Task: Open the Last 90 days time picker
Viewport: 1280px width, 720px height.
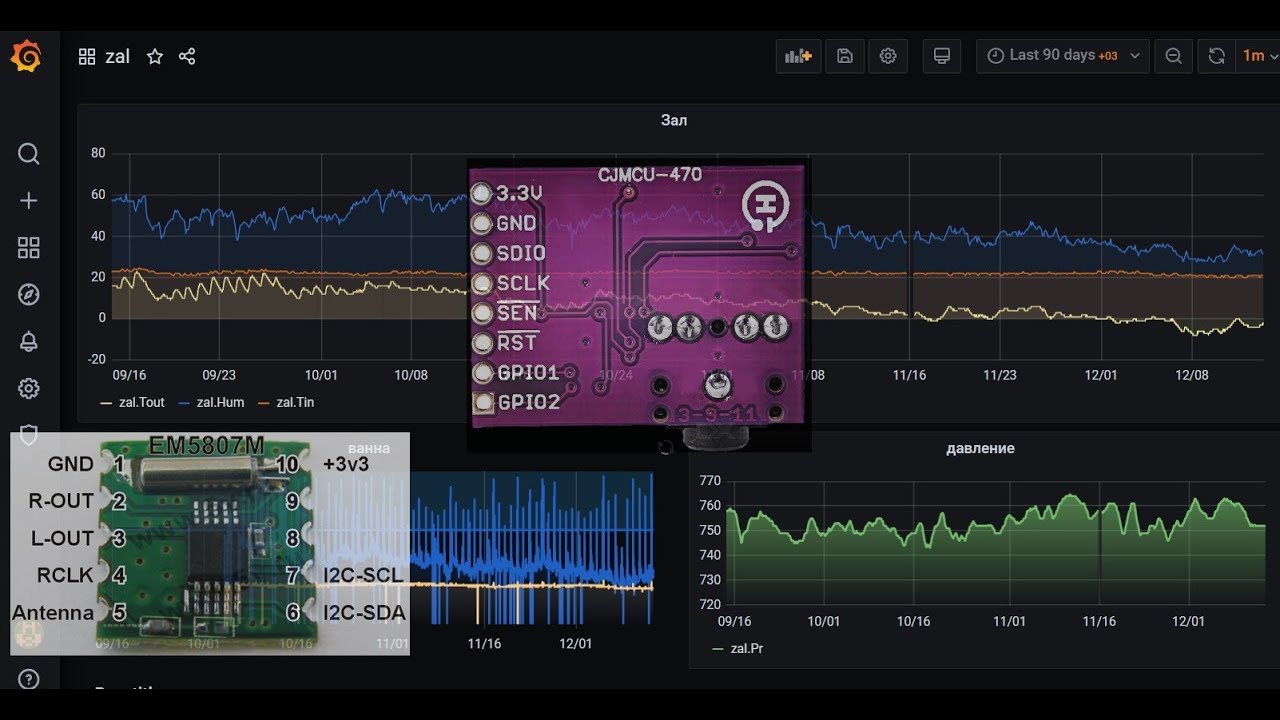Action: tap(1063, 56)
